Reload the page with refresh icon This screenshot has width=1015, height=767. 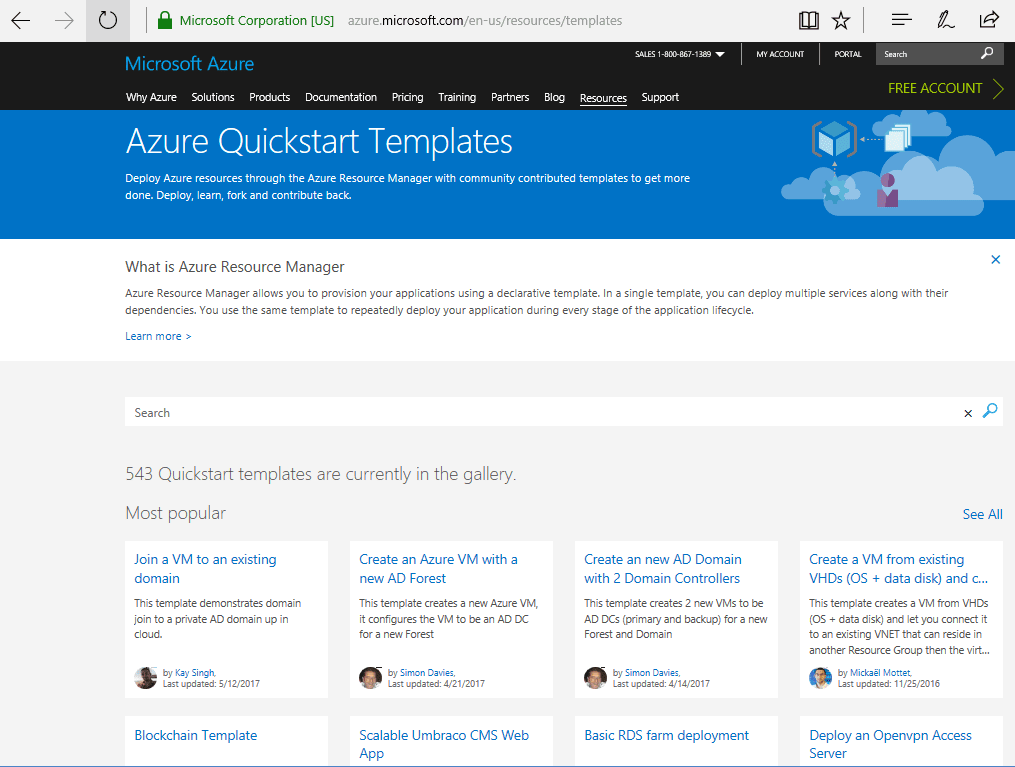[107, 21]
